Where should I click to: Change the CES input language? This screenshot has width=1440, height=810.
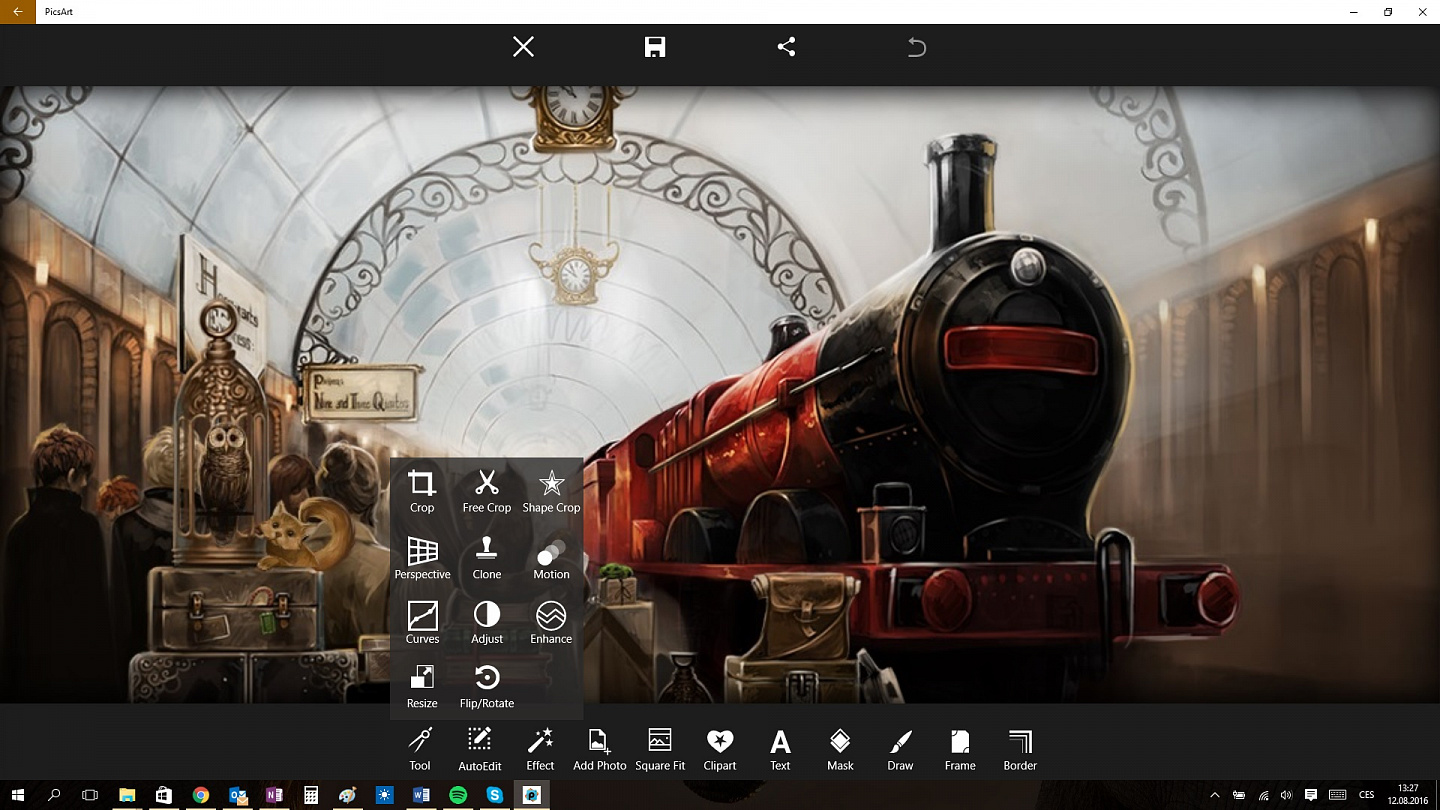[1365, 796]
